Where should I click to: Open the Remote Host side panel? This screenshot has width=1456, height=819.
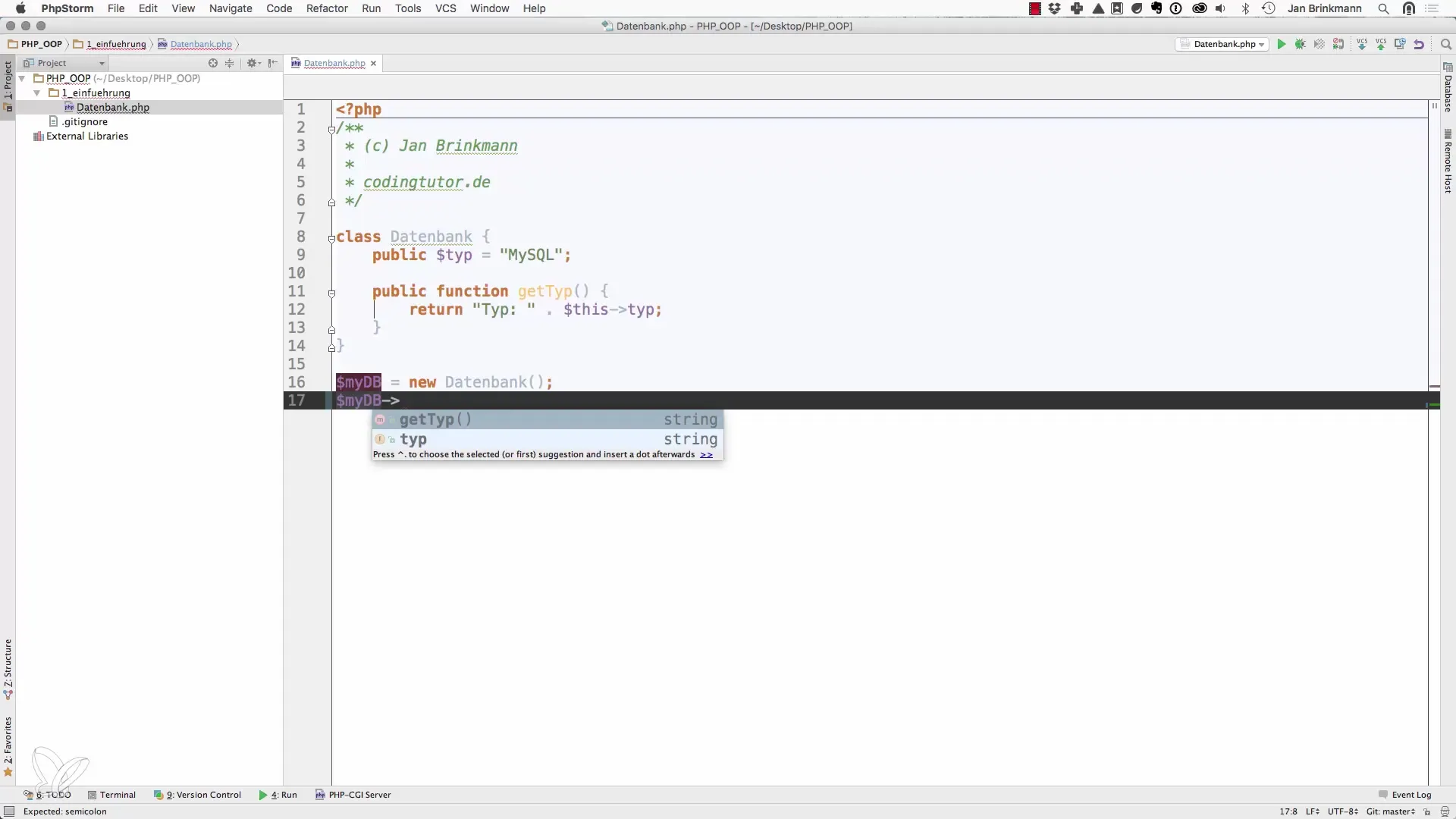1448,161
